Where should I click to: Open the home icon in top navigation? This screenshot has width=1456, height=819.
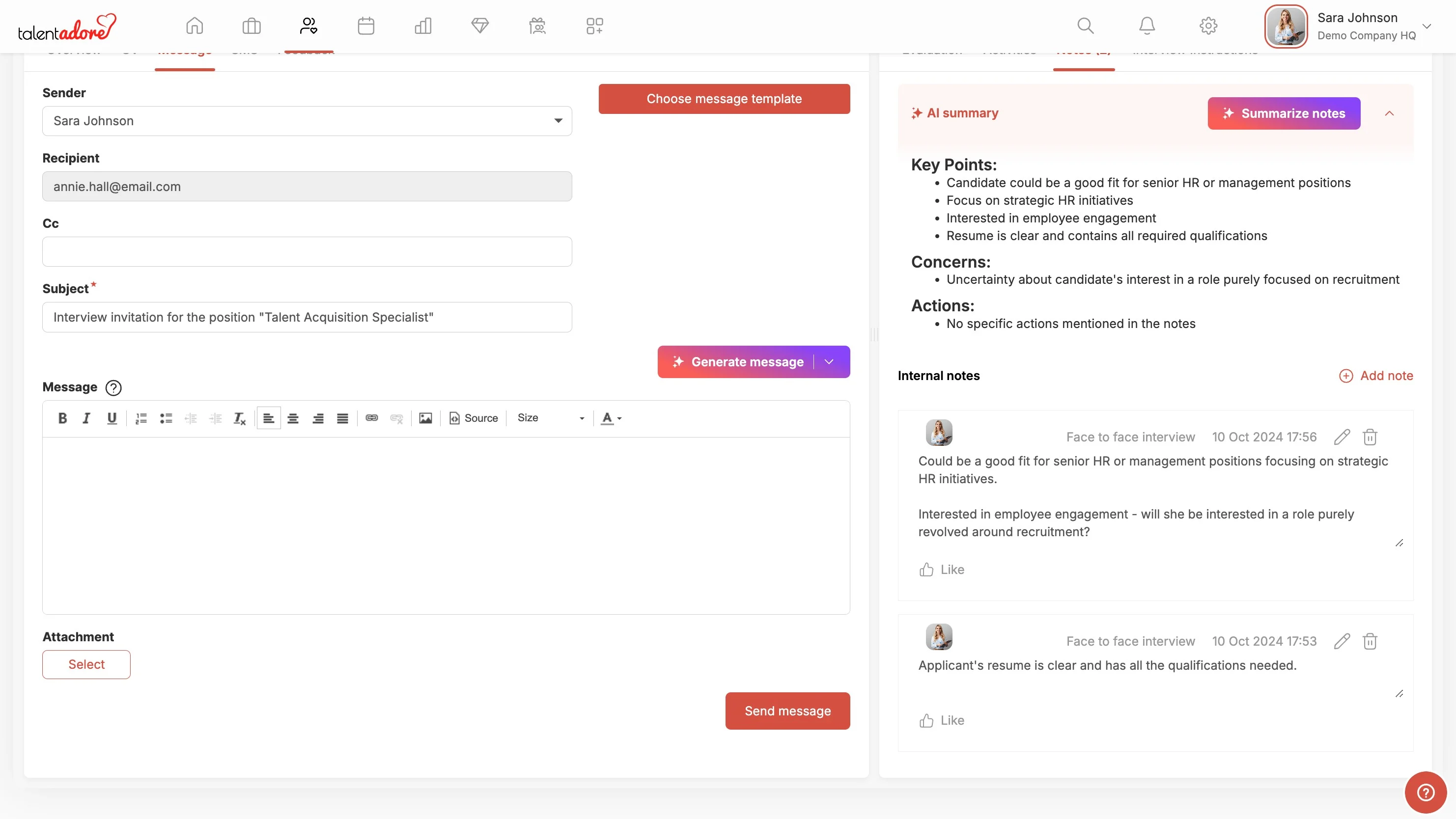pos(195,26)
